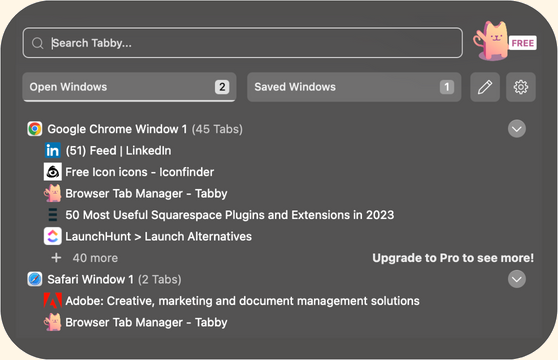Open the Adobe: Creative, marketing tab
The image size is (558, 360).
[242, 301]
